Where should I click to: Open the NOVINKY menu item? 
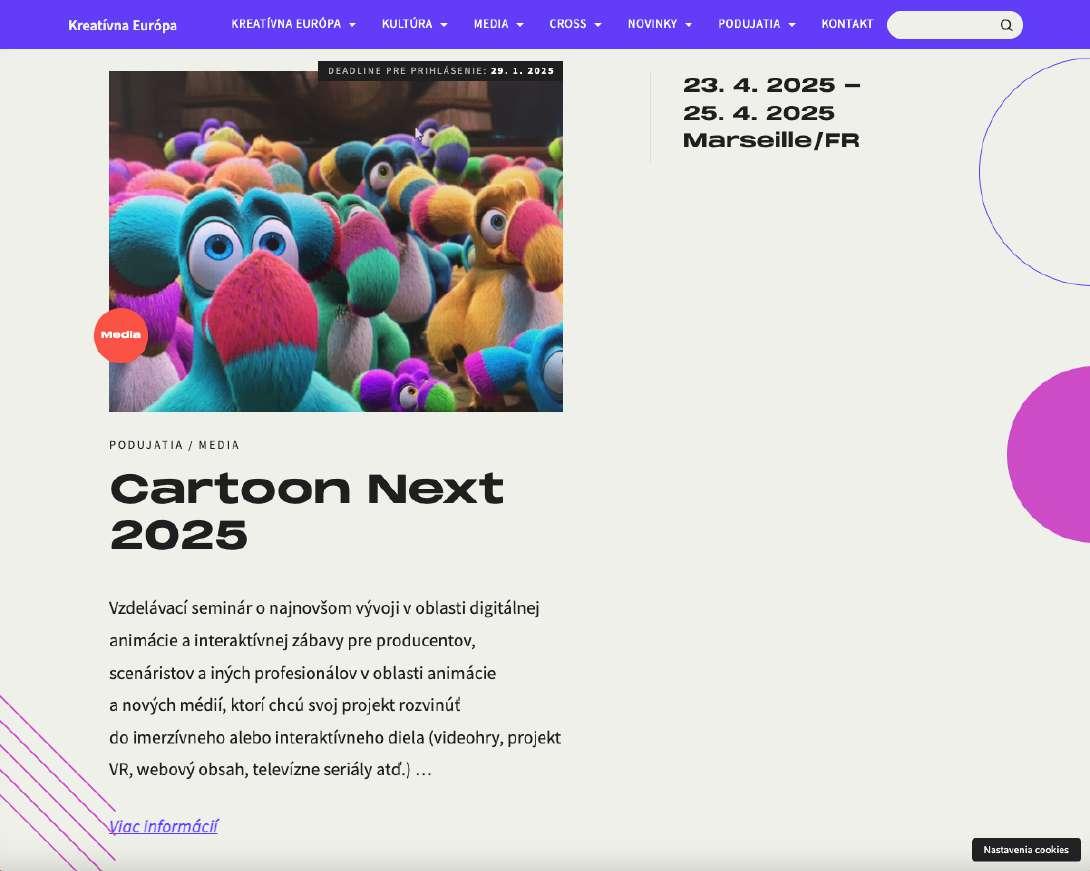[652, 24]
